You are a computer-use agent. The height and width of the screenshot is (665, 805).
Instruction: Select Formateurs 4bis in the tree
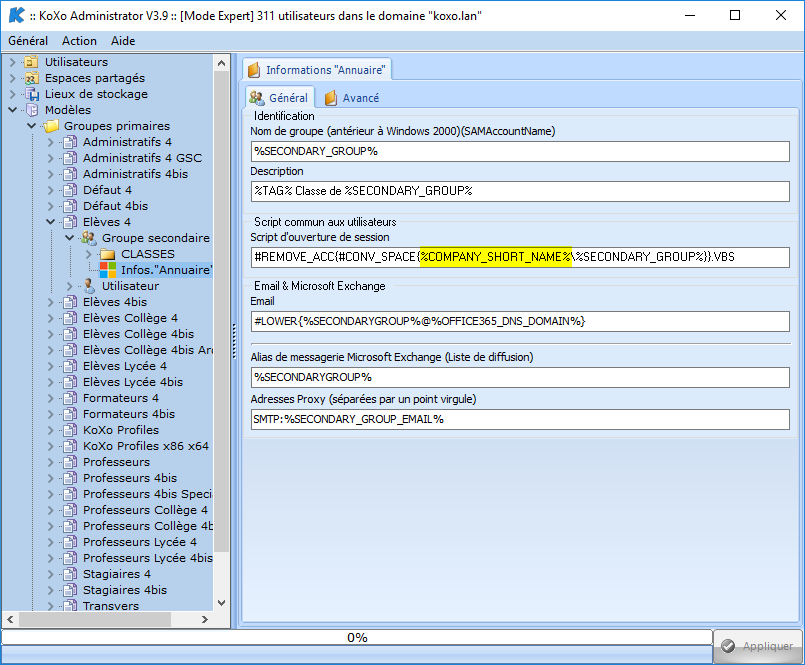(x=129, y=414)
